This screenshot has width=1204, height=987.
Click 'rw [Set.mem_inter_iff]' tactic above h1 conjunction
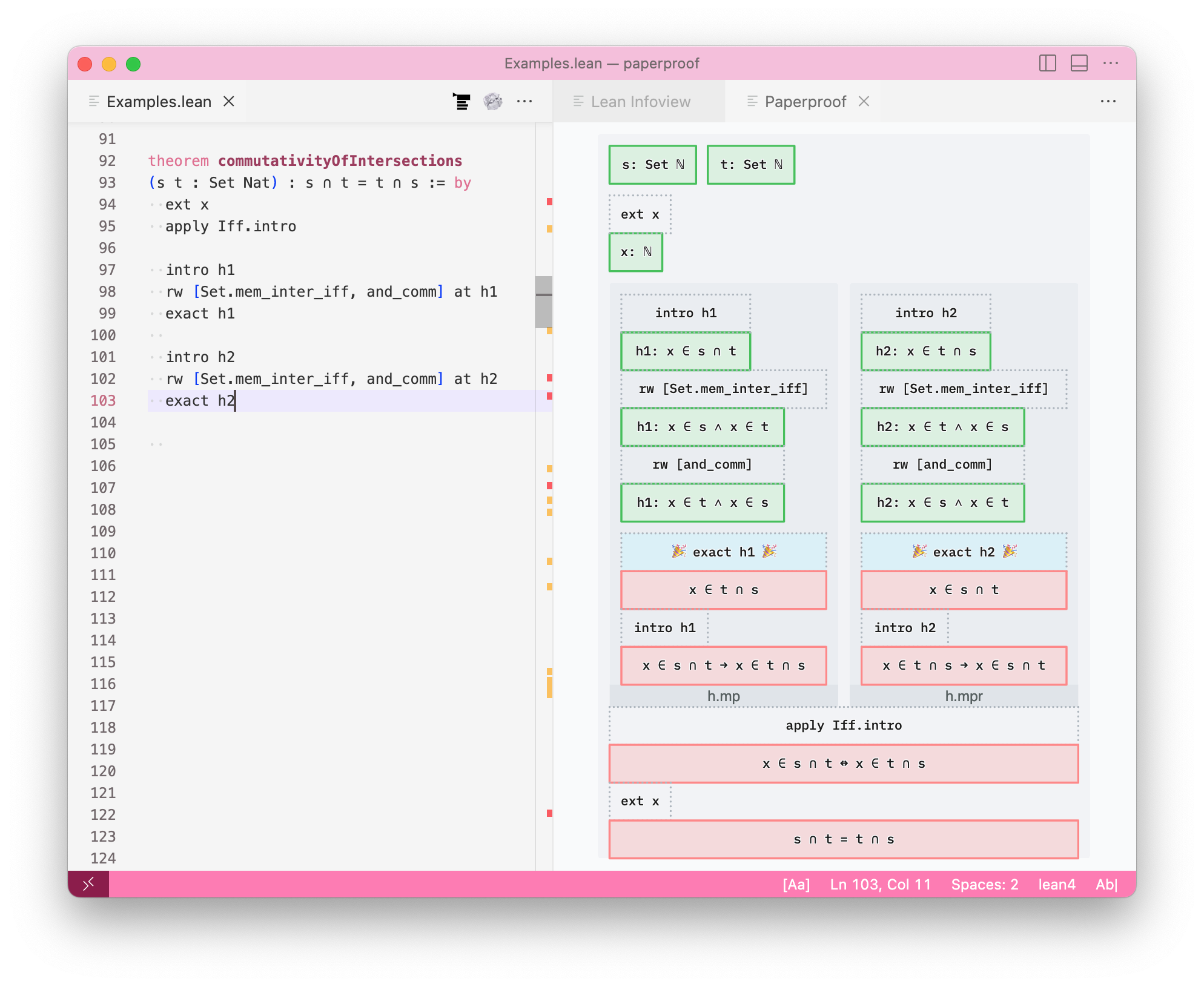(x=724, y=389)
